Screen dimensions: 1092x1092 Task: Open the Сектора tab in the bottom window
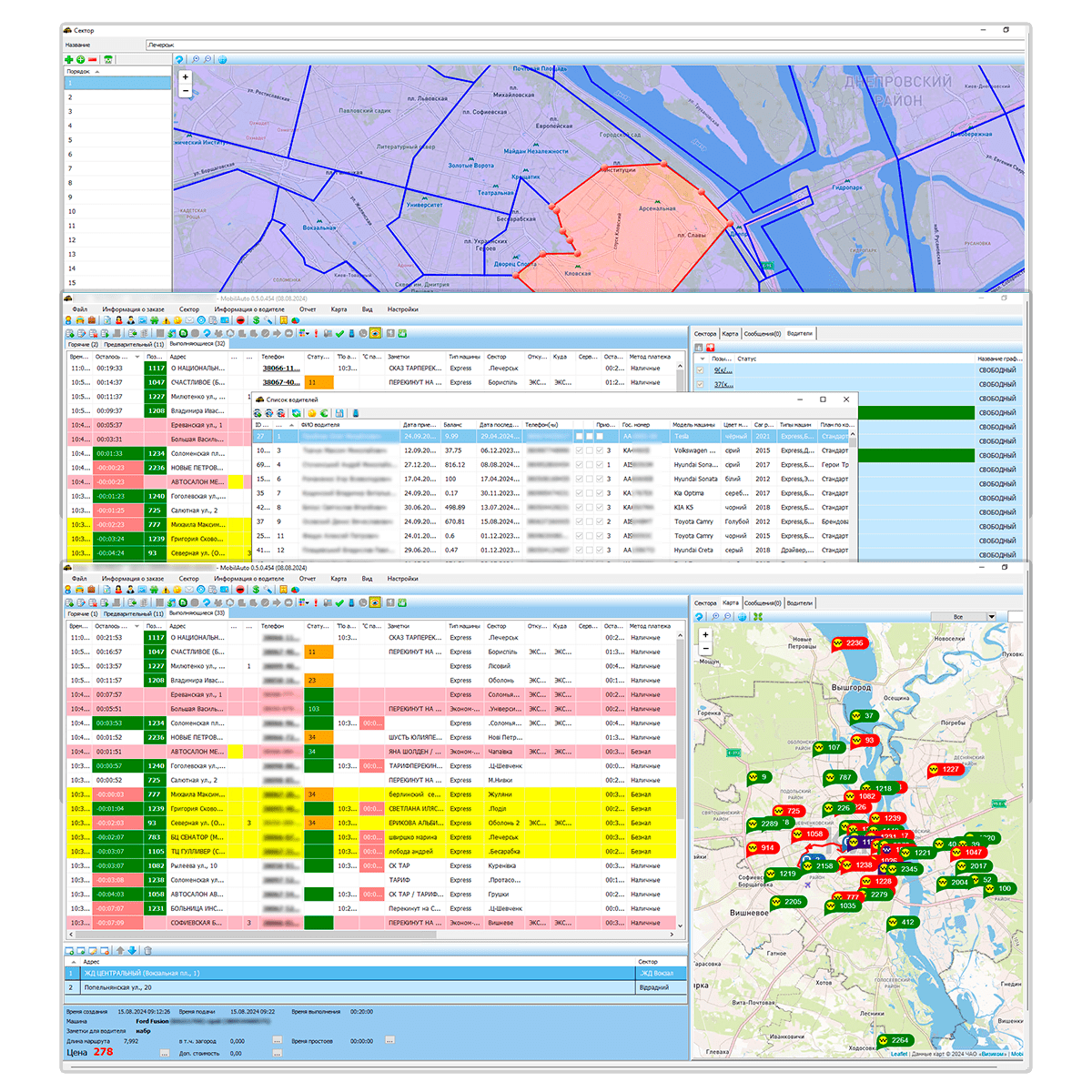tap(705, 603)
